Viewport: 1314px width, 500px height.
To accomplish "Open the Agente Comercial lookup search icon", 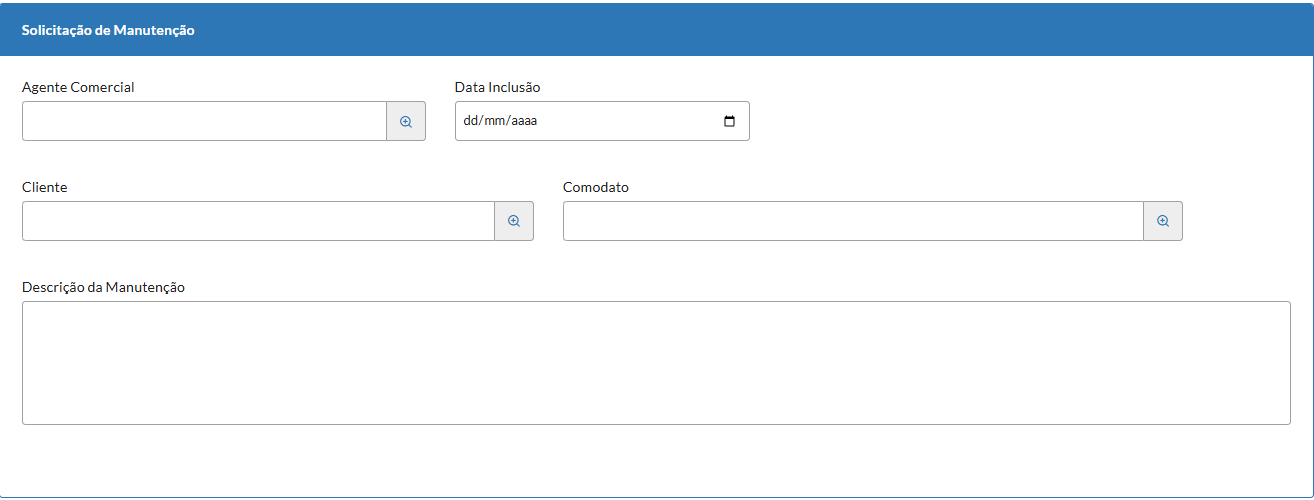I will point(406,121).
